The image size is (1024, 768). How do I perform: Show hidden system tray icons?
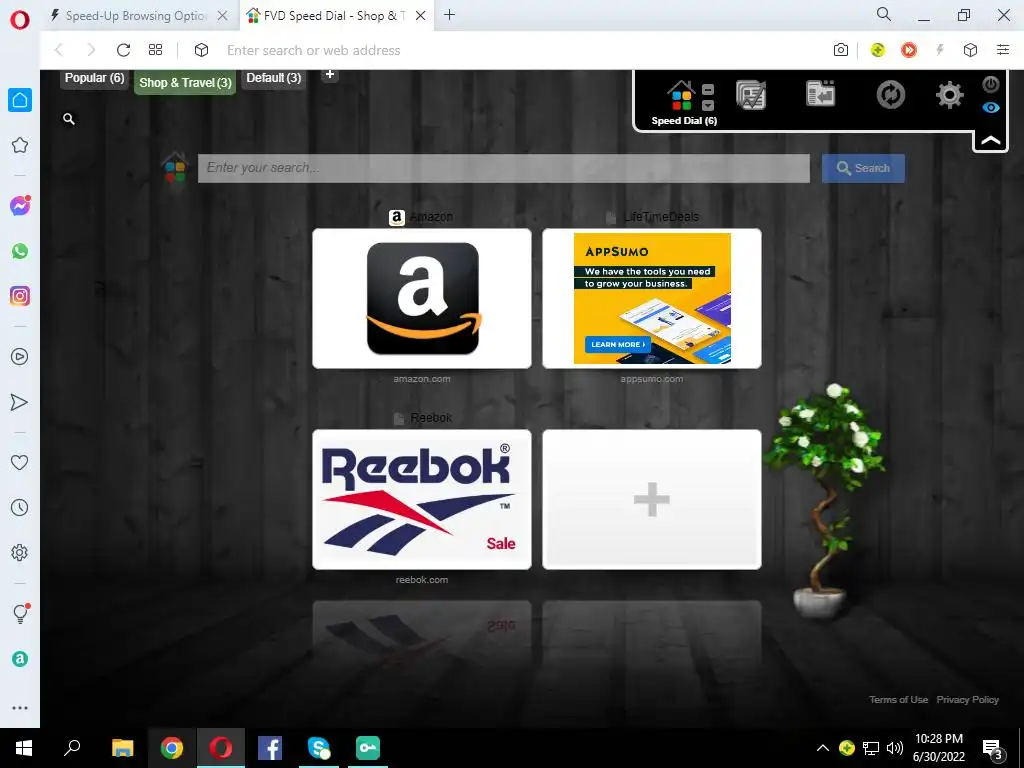tap(823, 748)
